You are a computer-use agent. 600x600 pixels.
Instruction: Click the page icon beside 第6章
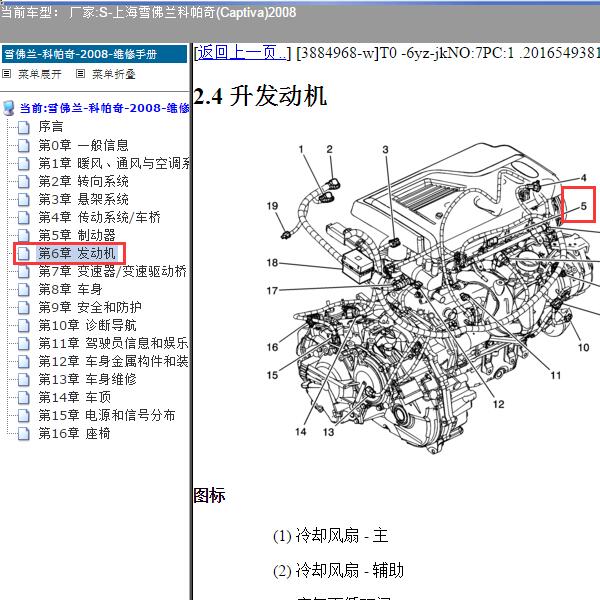24,253
